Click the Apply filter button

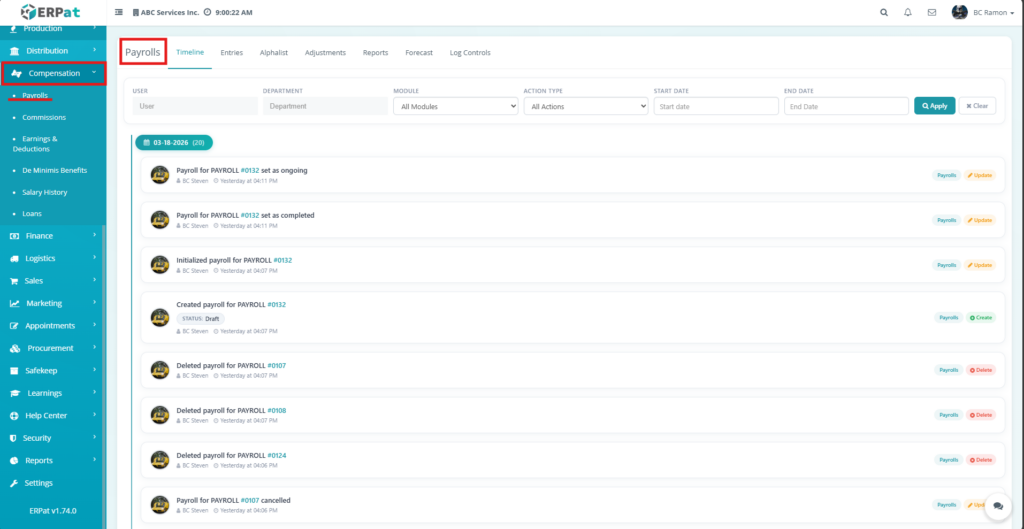934,106
